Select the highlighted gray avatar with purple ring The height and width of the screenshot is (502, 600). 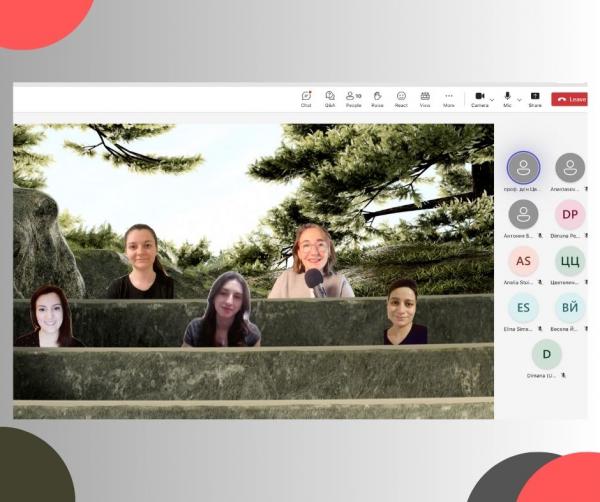(523, 168)
